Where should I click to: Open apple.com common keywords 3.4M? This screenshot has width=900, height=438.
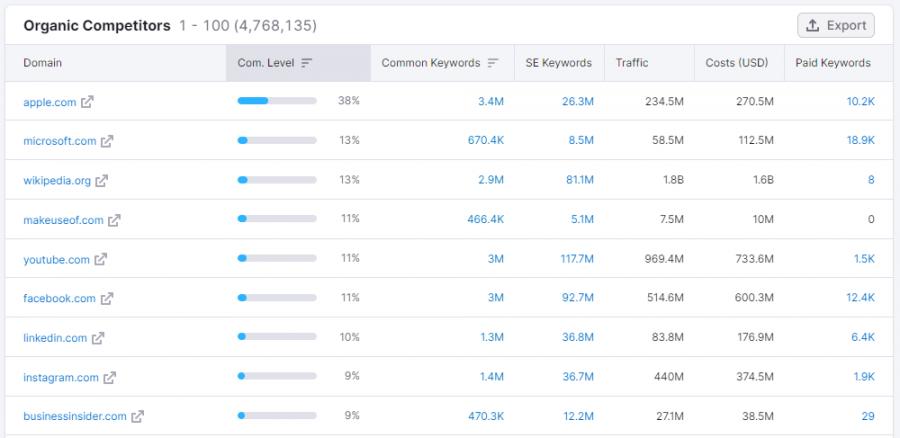pos(491,102)
